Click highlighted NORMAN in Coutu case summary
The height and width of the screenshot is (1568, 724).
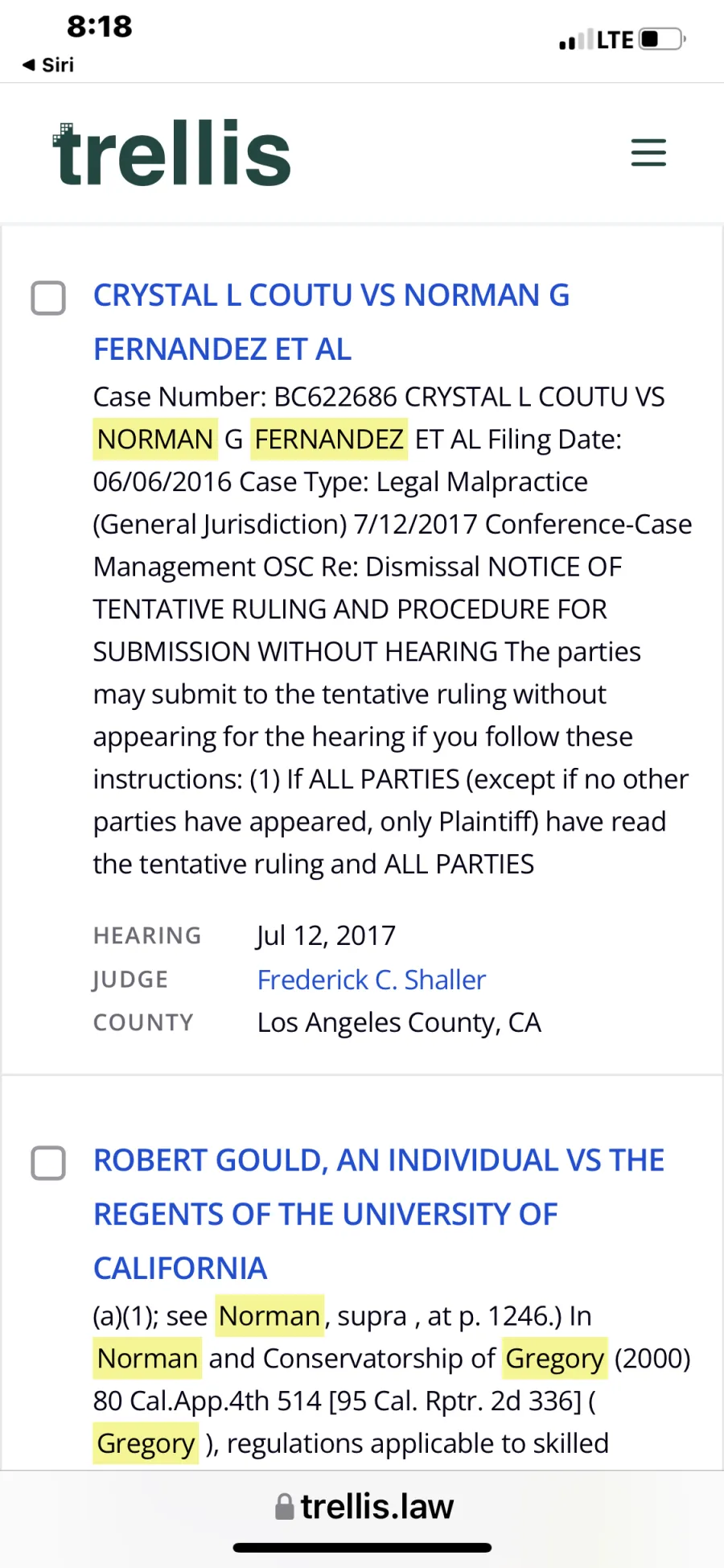(154, 439)
